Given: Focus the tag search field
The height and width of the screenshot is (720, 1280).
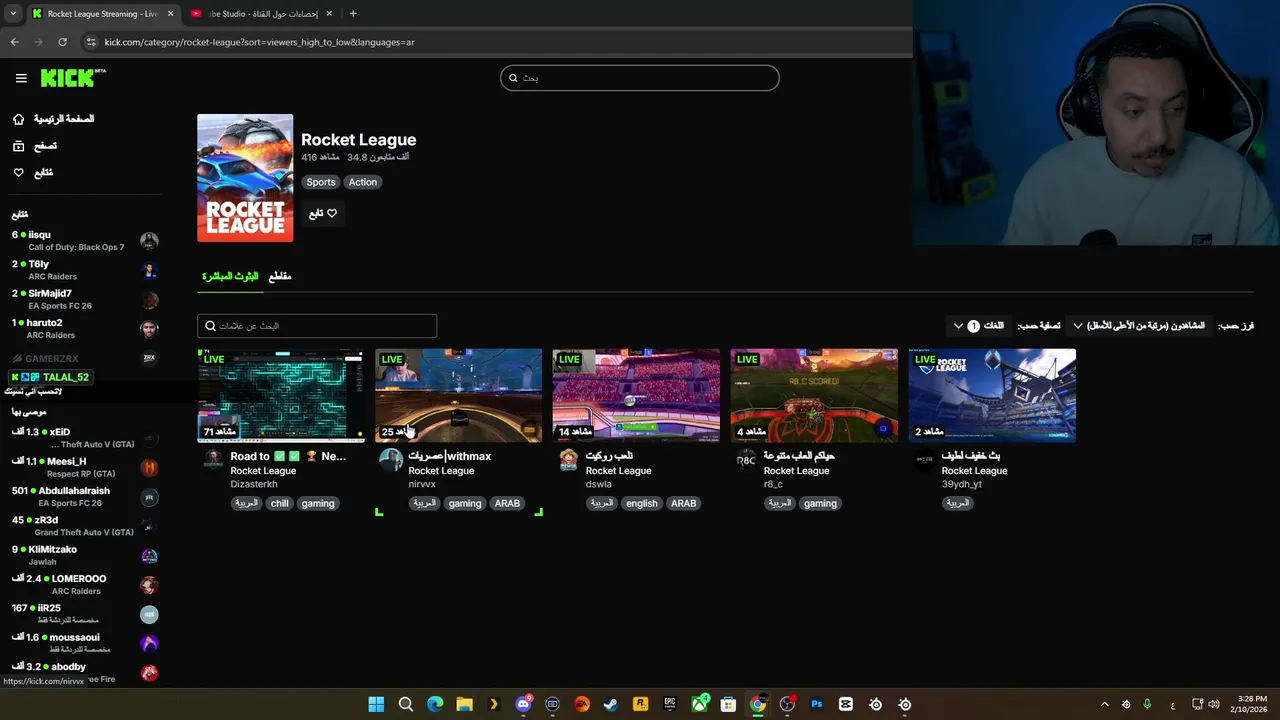Looking at the screenshot, I should pos(317,326).
